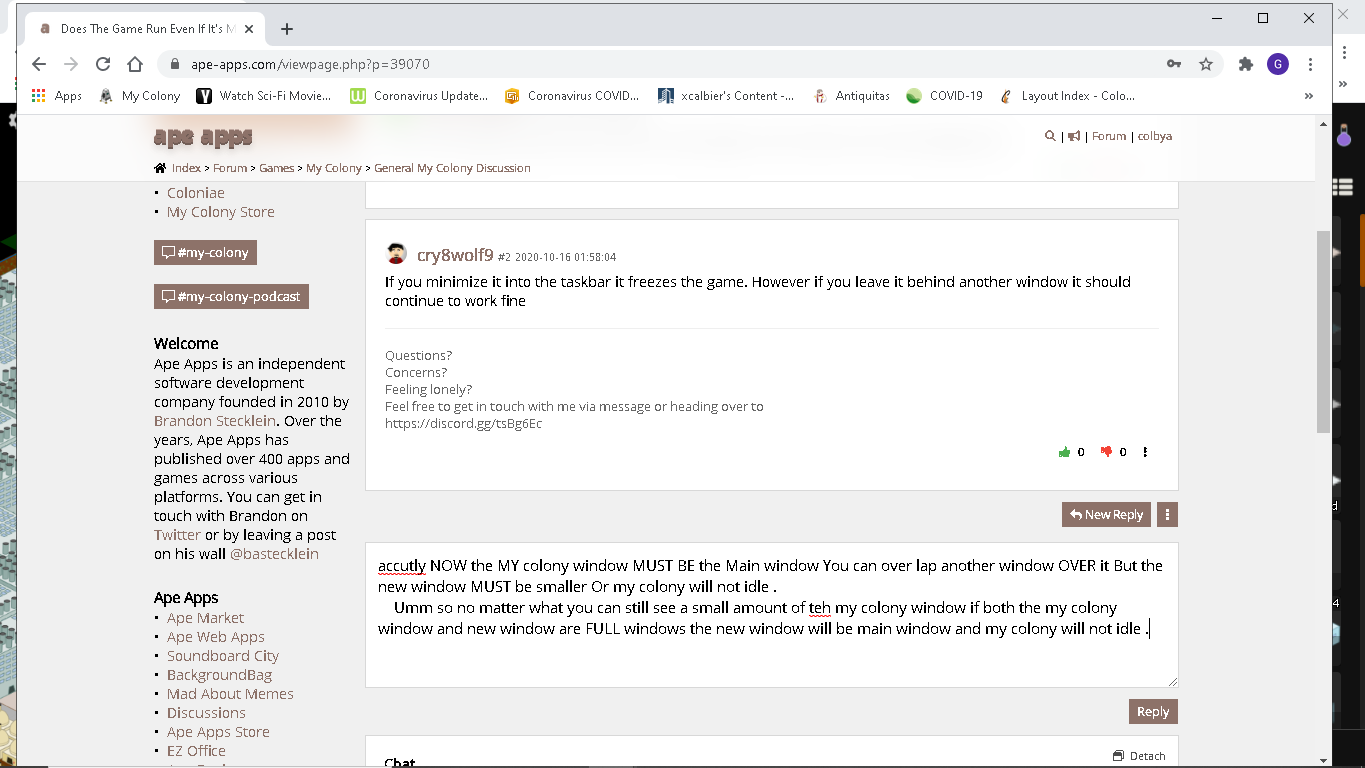Screen dimensions: 1365x768
Task: Open the Layout Index bookmark
Action: (x=1068, y=96)
